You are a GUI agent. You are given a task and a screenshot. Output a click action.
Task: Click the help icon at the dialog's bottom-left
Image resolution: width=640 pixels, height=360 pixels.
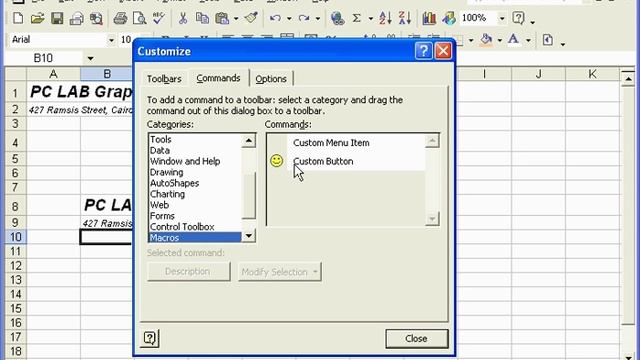click(x=150, y=338)
